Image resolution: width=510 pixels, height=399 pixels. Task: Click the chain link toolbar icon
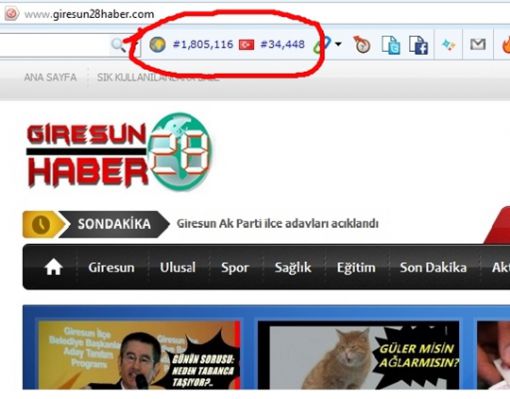[322, 45]
